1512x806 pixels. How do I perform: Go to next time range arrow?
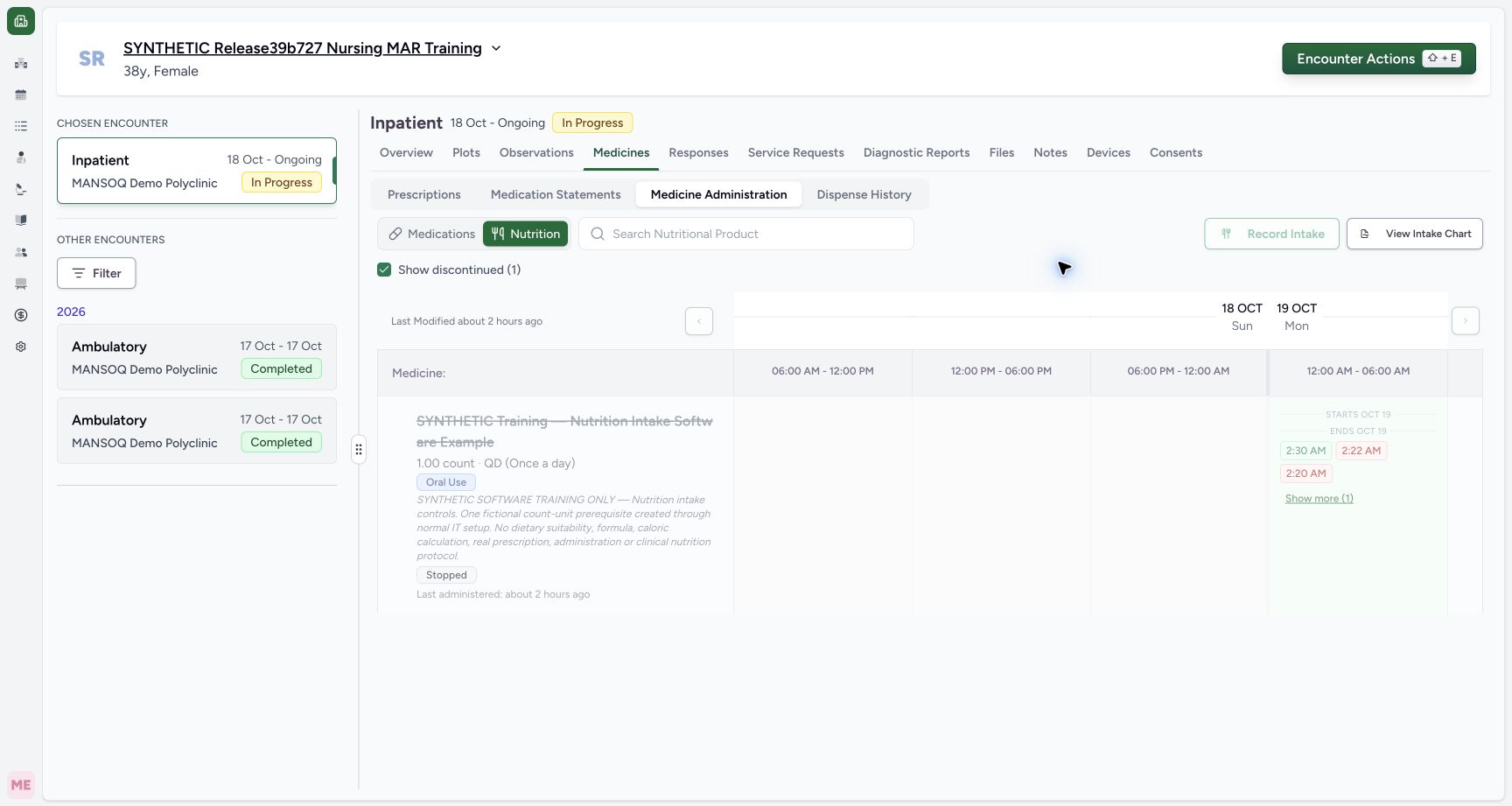pyautogui.click(x=1466, y=321)
